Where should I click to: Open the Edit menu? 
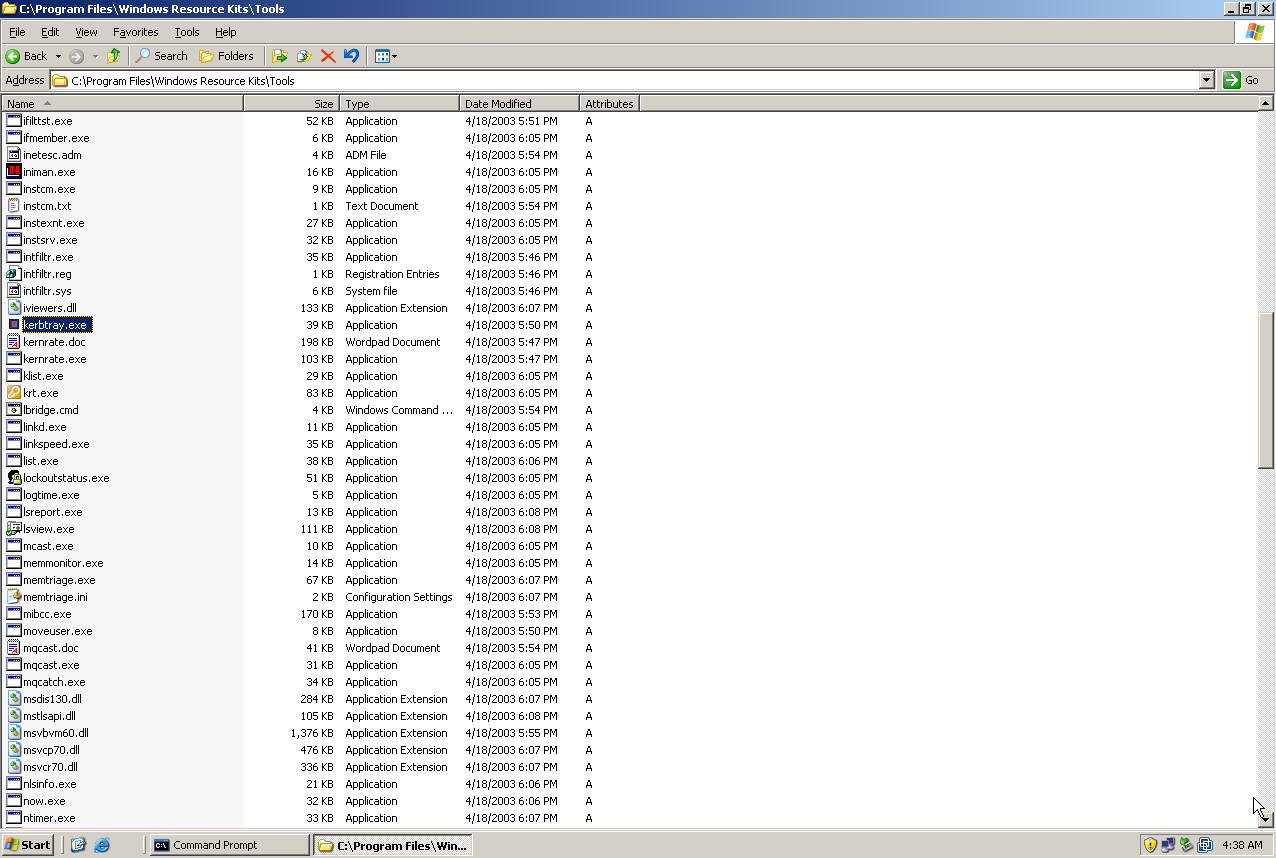pyautogui.click(x=50, y=32)
